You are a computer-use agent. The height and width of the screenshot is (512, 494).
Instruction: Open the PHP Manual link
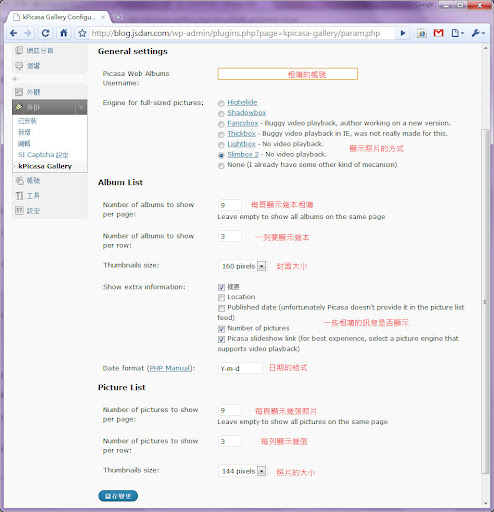coord(169,368)
